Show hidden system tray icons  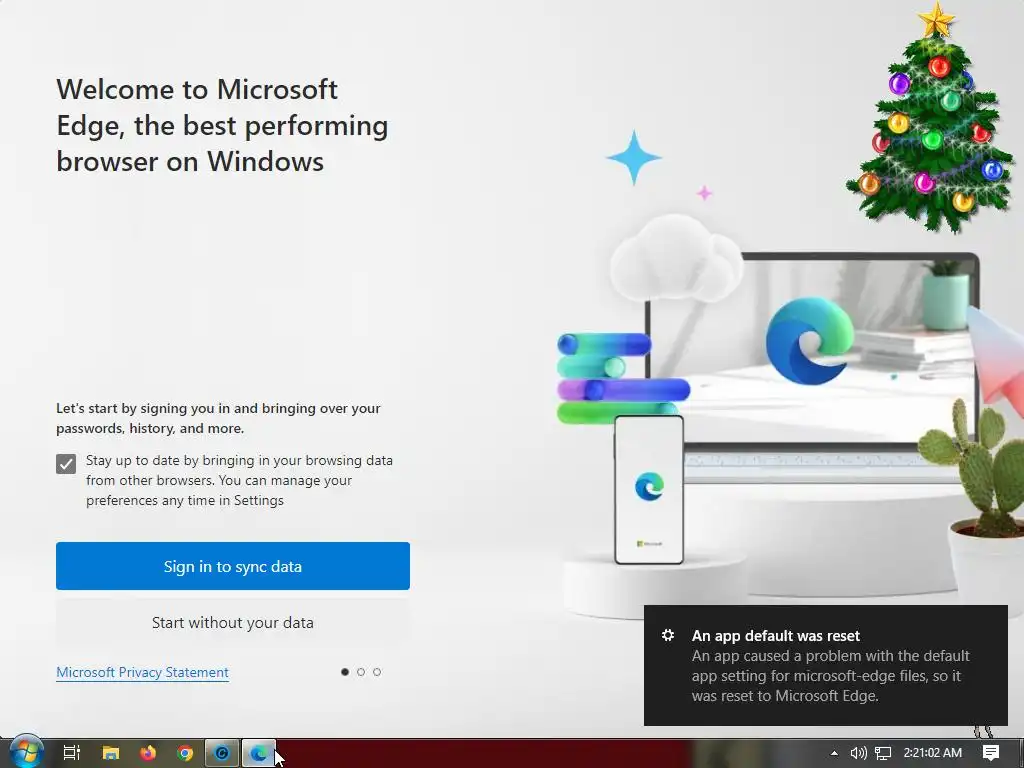pos(834,753)
